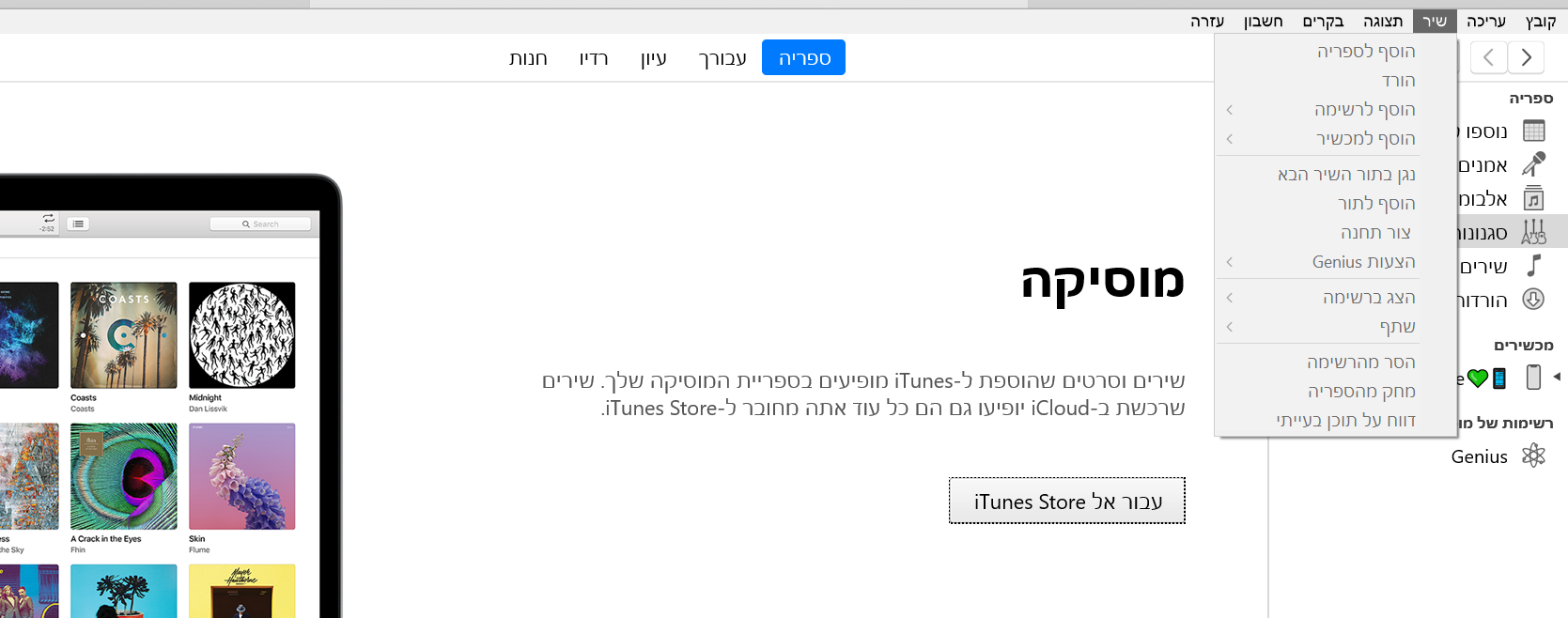Click the Dan Lissvik artist name
This screenshot has height=618, width=1568.
coord(208,409)
